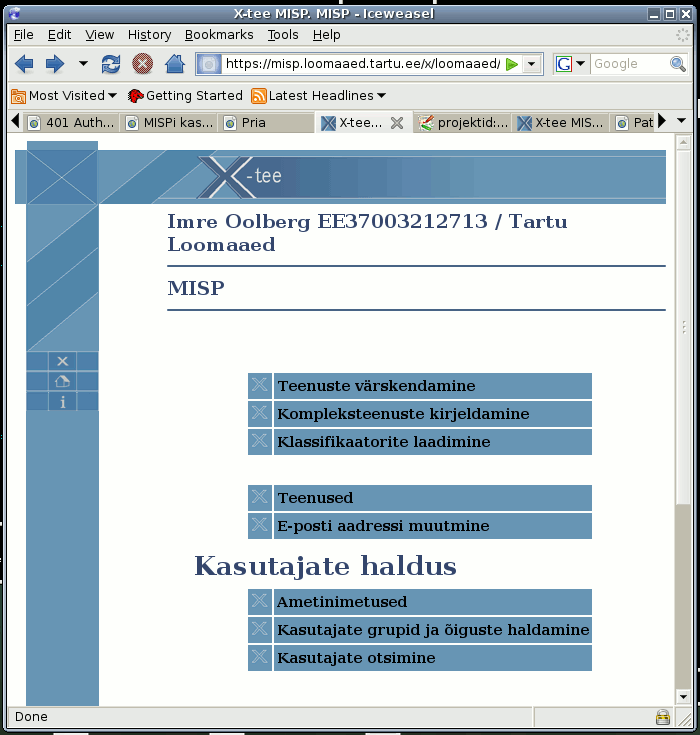Go to the browser home page
This screenshot has height=735, width=700.
pos(175,64)
